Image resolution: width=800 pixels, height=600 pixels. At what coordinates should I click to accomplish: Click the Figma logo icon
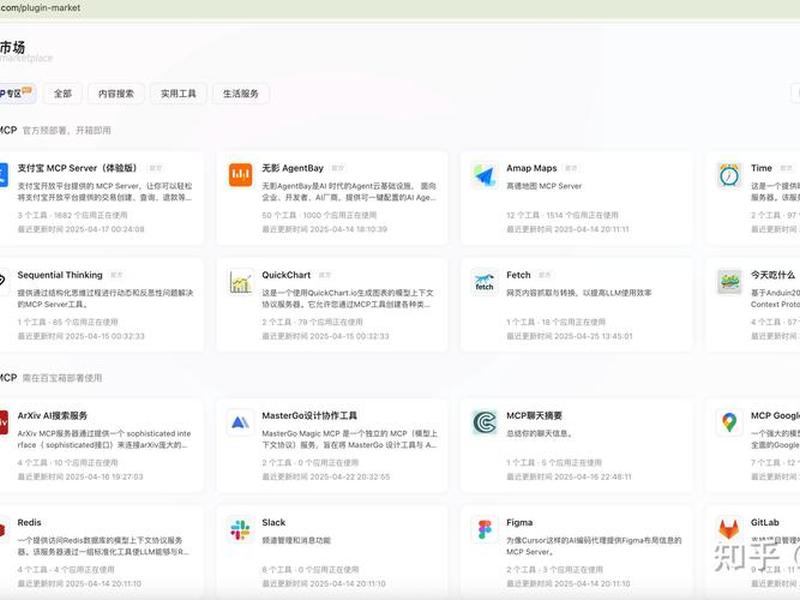click(485, 530)
